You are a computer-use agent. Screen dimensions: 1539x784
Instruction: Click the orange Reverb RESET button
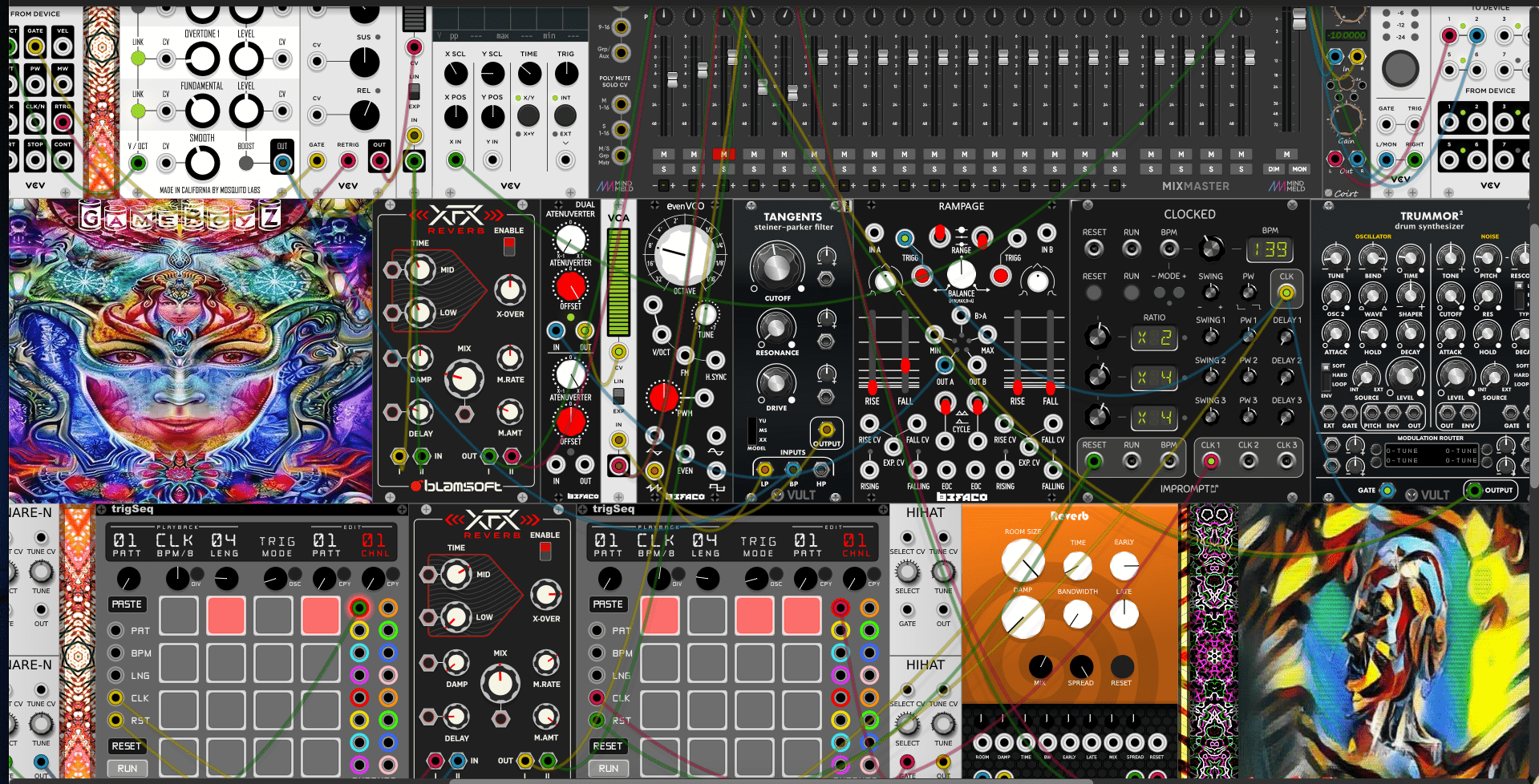click(1121, 665)
